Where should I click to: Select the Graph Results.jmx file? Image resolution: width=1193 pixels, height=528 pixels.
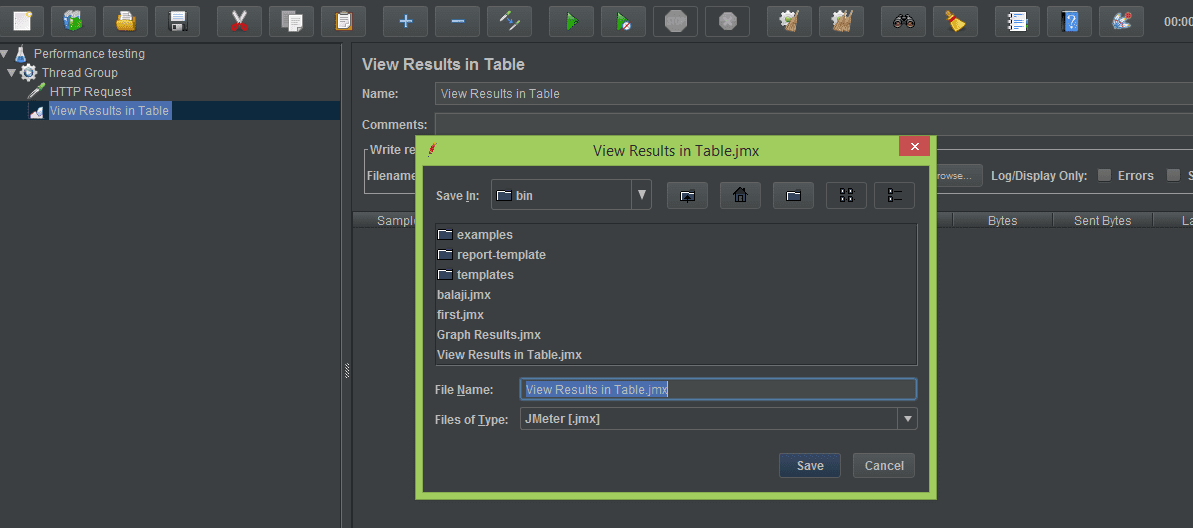click(x=488, y=335)
